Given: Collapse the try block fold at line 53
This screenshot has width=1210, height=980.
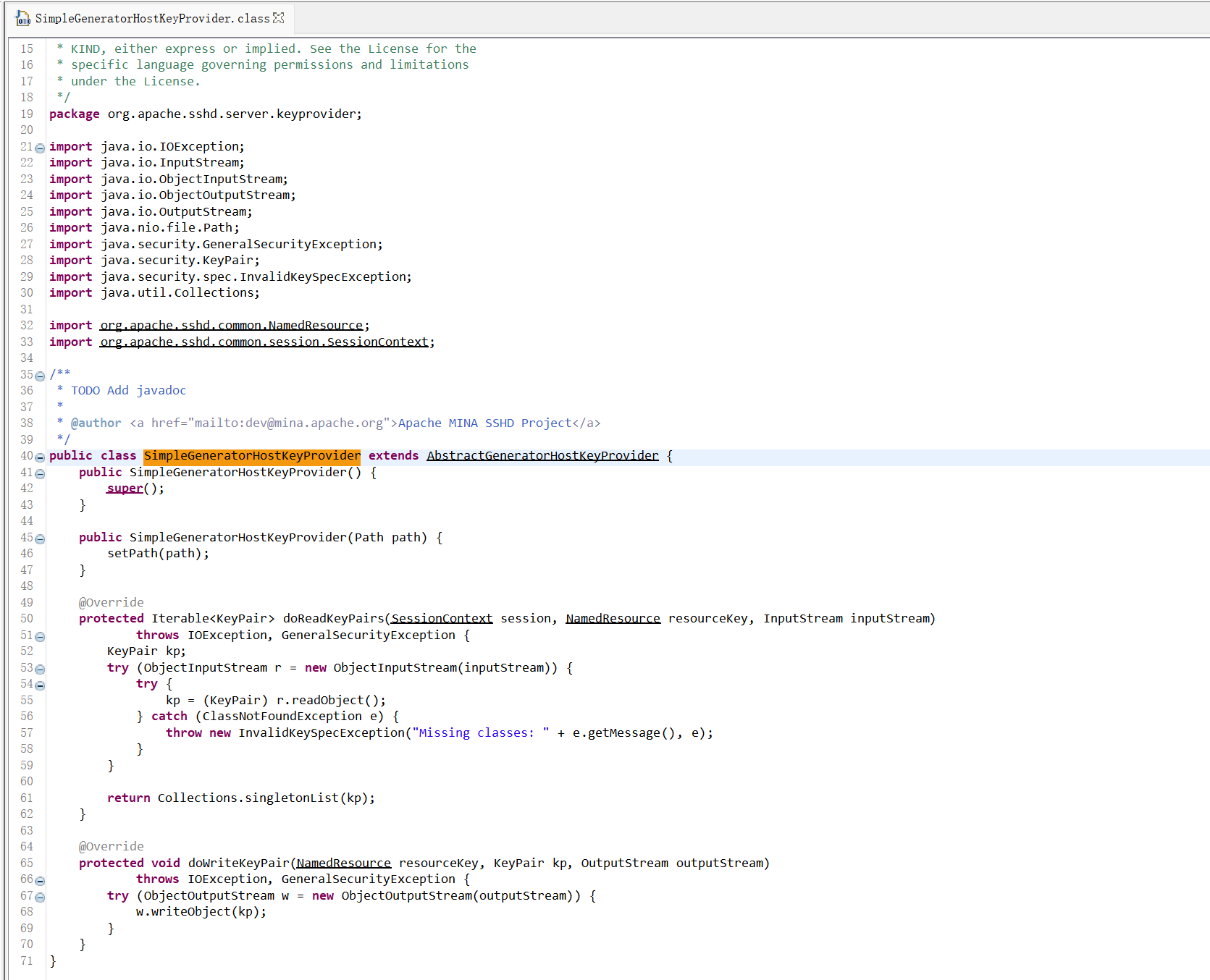Looking at the screenshot, I should 40,669.
